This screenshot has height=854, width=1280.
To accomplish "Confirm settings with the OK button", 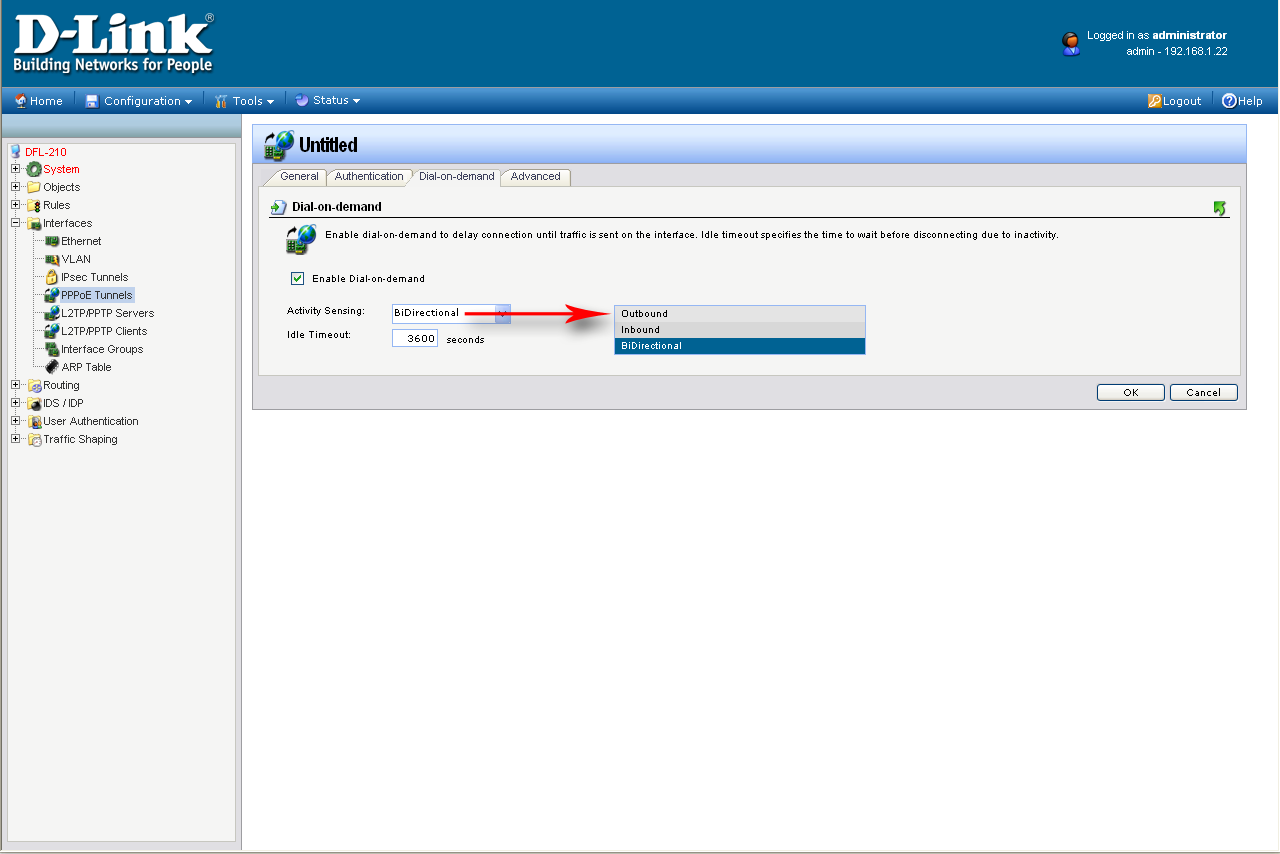I will point(1131,392).
